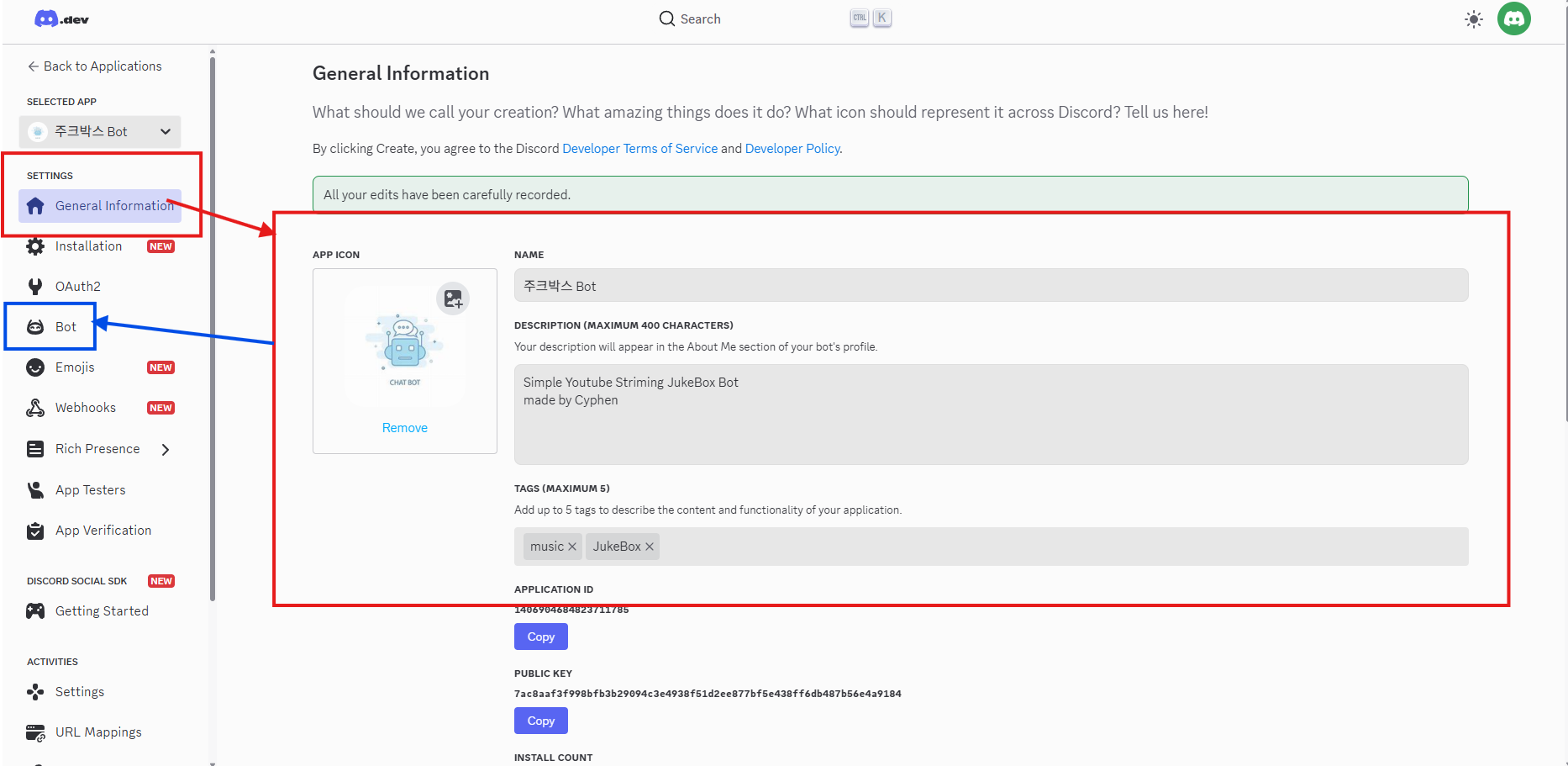The height and width of the screenshot is (766, 1568).
Task: Click the Search box at top
Action: click(773, 18)
